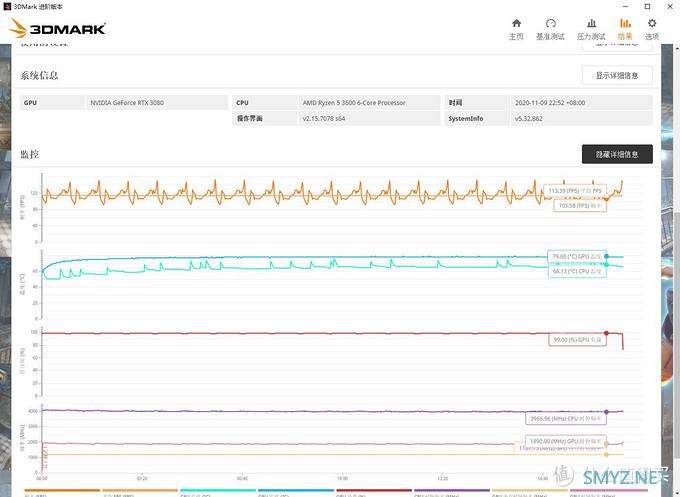
Task: Click the 13:20 time axis label
Action: (x=442, y=478)
